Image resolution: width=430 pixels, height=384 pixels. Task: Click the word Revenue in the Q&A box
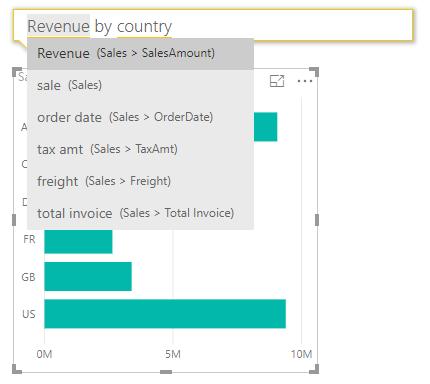(58, 26)
